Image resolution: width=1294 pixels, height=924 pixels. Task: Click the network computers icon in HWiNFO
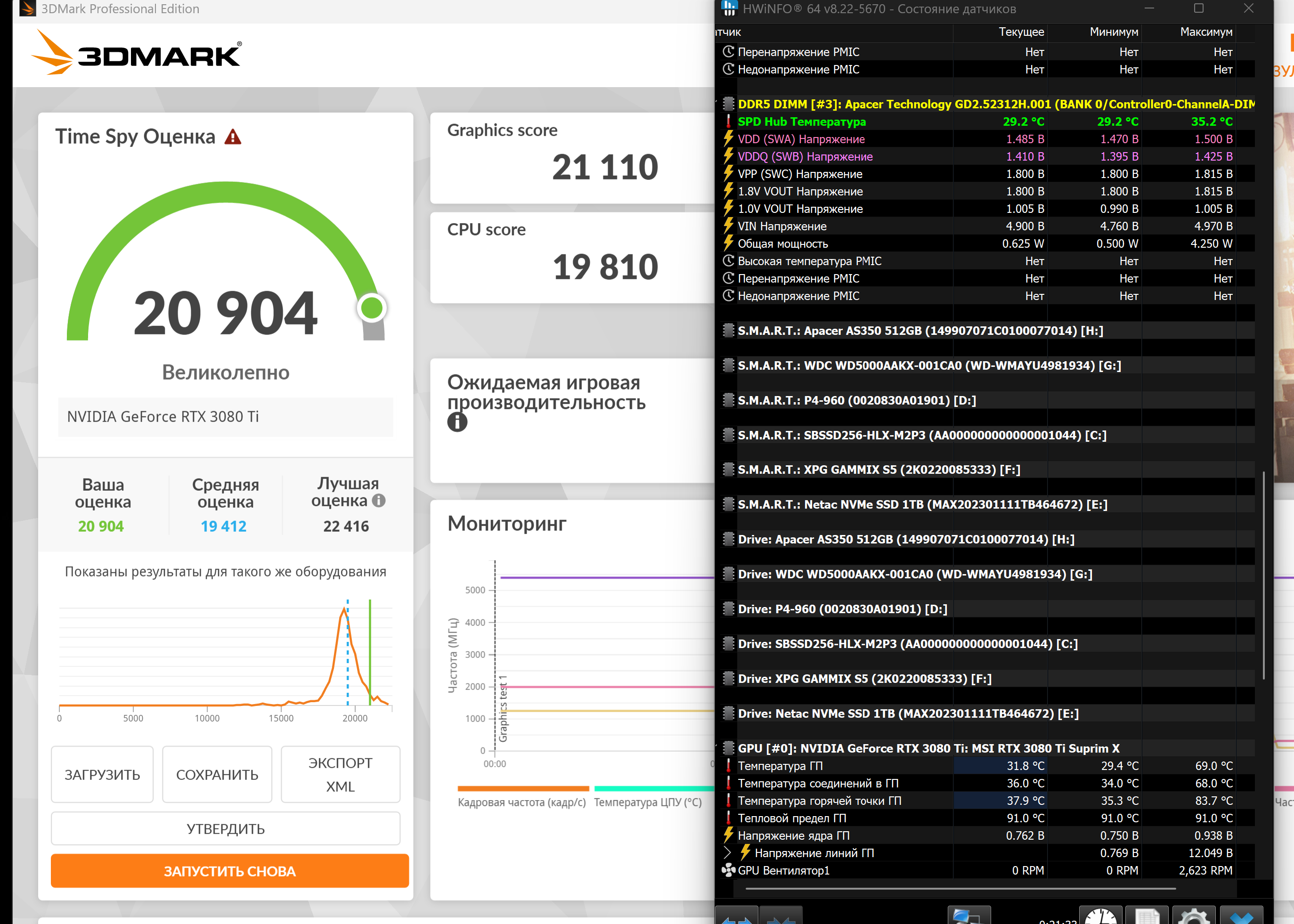click(968, 916)
